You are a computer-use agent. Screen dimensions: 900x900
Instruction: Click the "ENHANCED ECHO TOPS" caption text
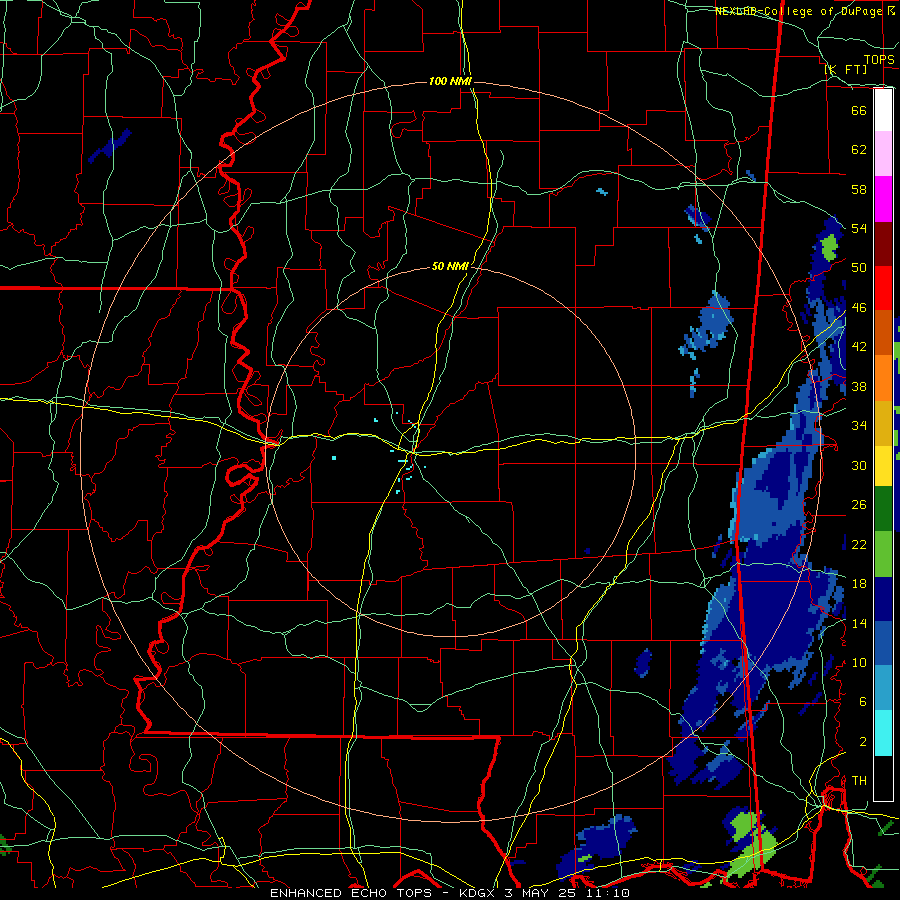351,893
